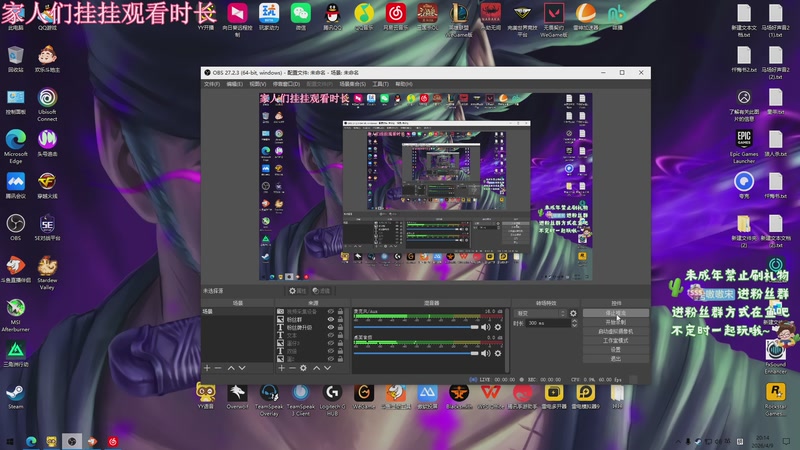Open 停靠窗口(D) menu in OBS
The width and height of the screenshot is (800, 450).
[x=286, y=84]
